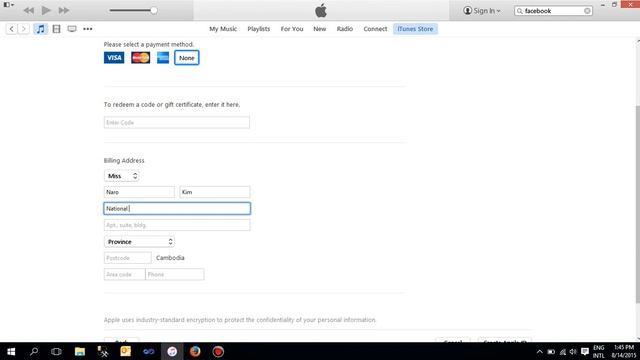Click the Apt, suite, bldg field
This screenshot has width=640, height=360.
pyautogui.click(x=177, y=225)
